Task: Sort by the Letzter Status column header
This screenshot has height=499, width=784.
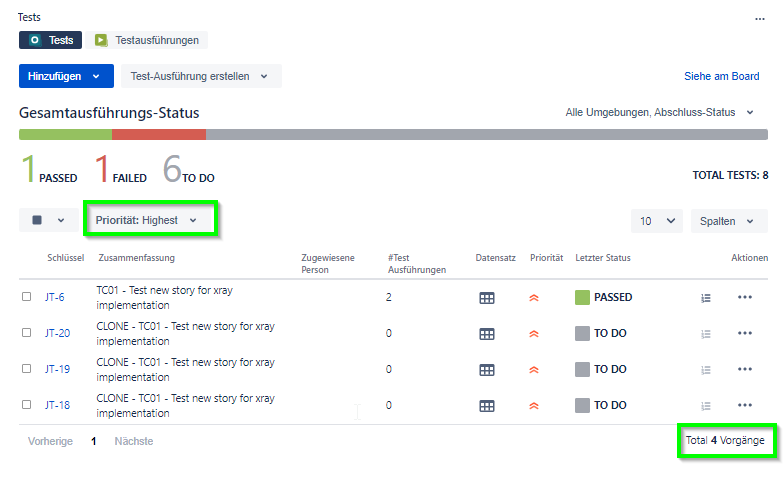Action: pos(602,258)
